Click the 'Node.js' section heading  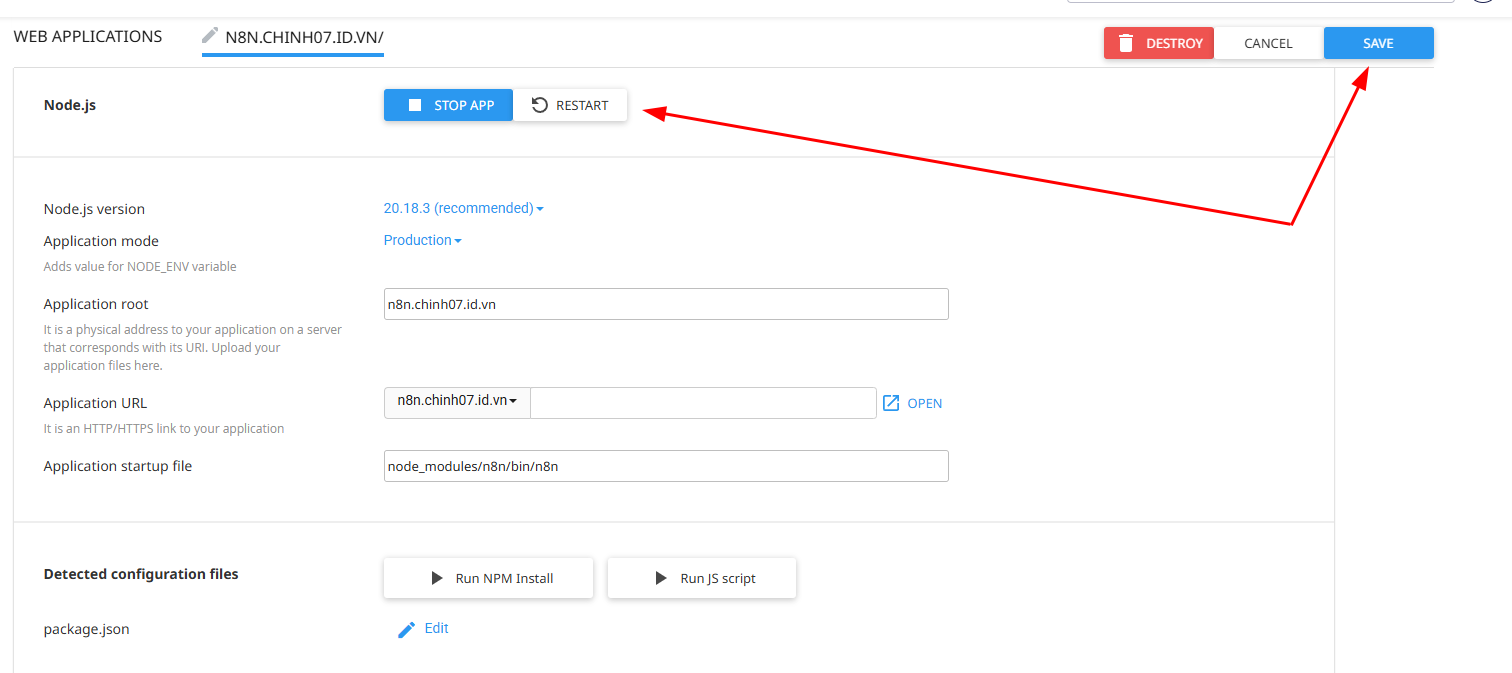pos(70,104)
